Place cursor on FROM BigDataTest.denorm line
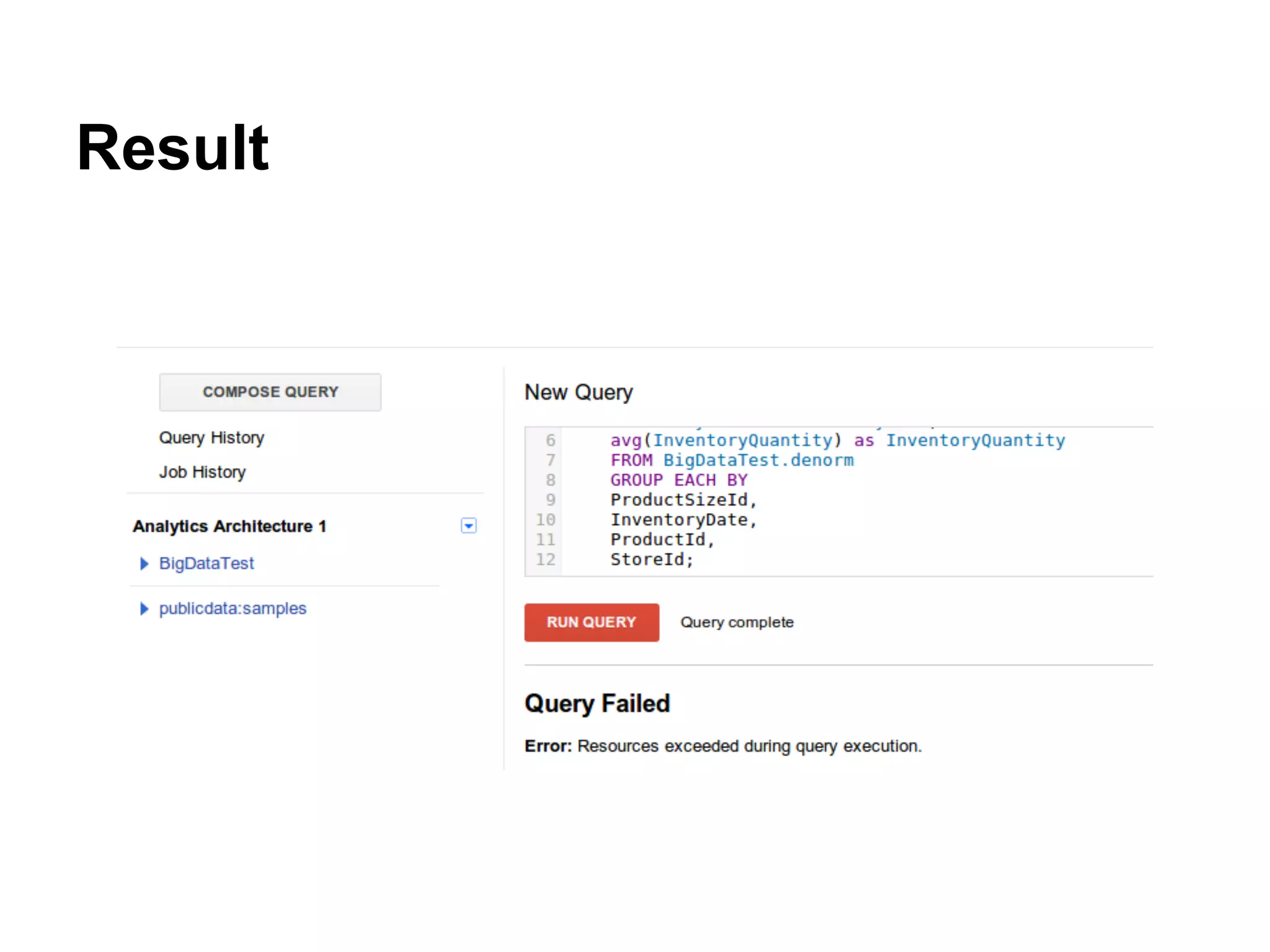 tap(732, 461)
